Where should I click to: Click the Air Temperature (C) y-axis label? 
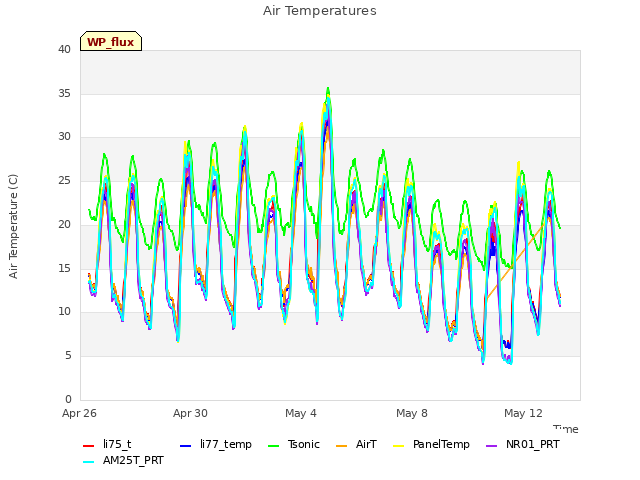tap(13, 226)
